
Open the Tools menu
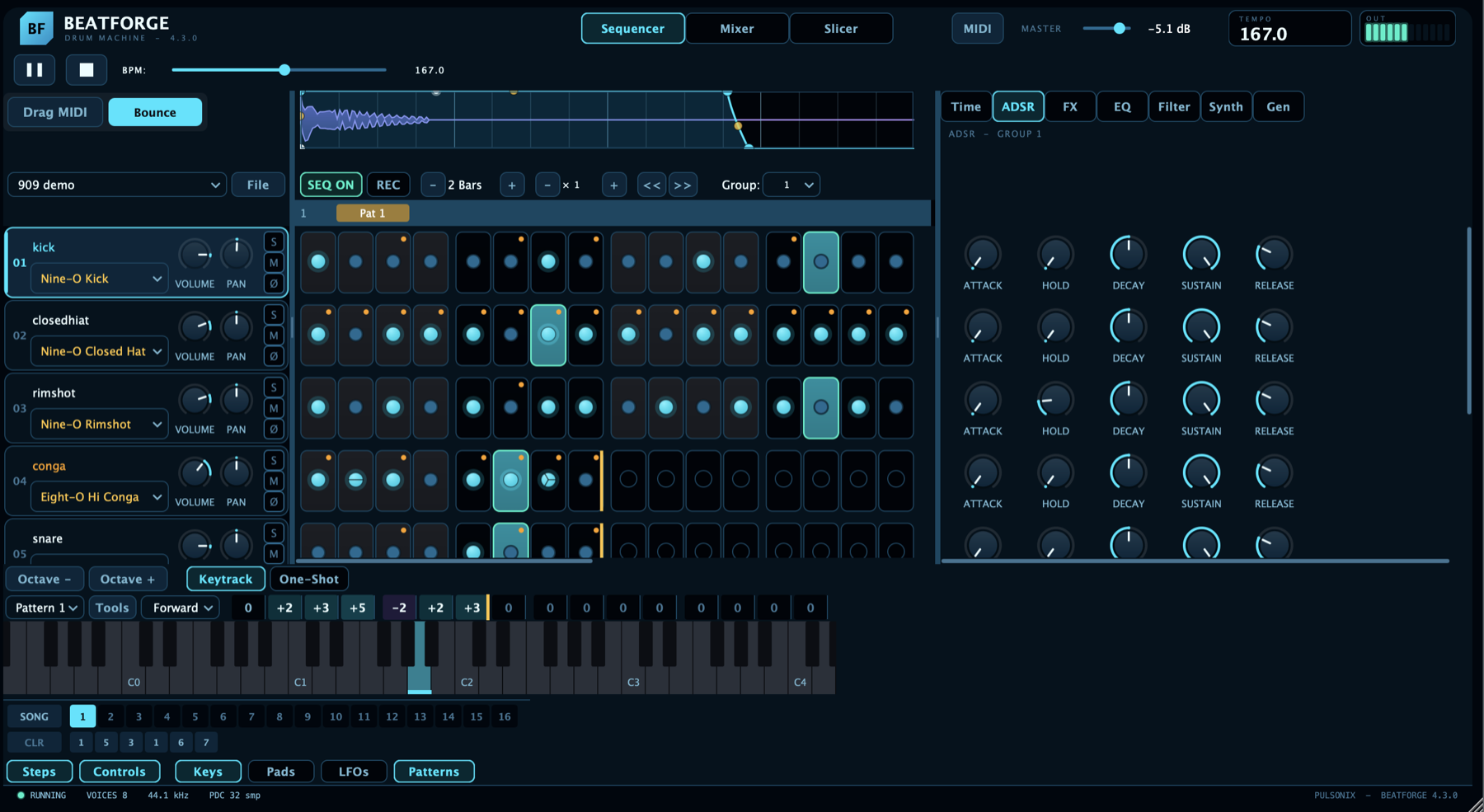tap(112, 608)
